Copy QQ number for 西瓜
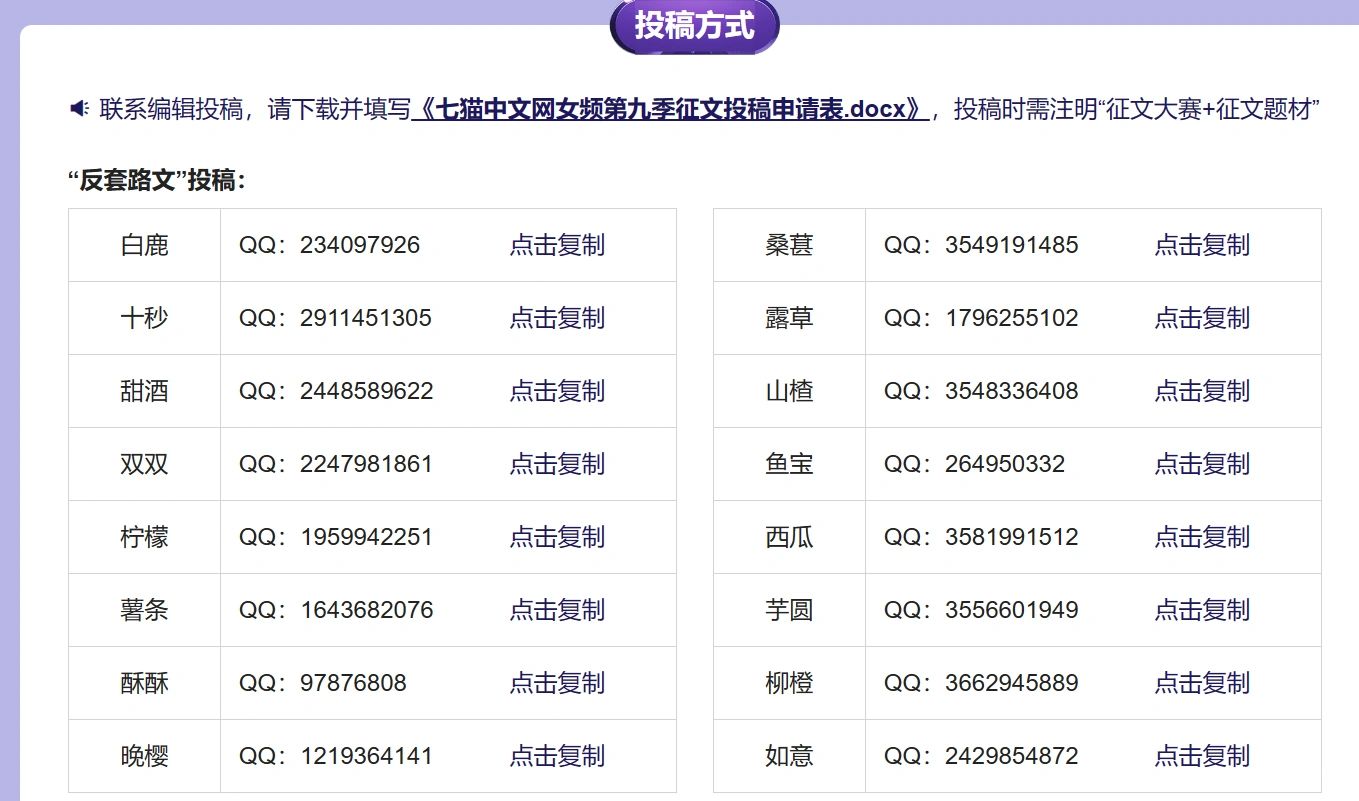Viewport: 1359px width, 801px height. click(x=1202, y=537)
